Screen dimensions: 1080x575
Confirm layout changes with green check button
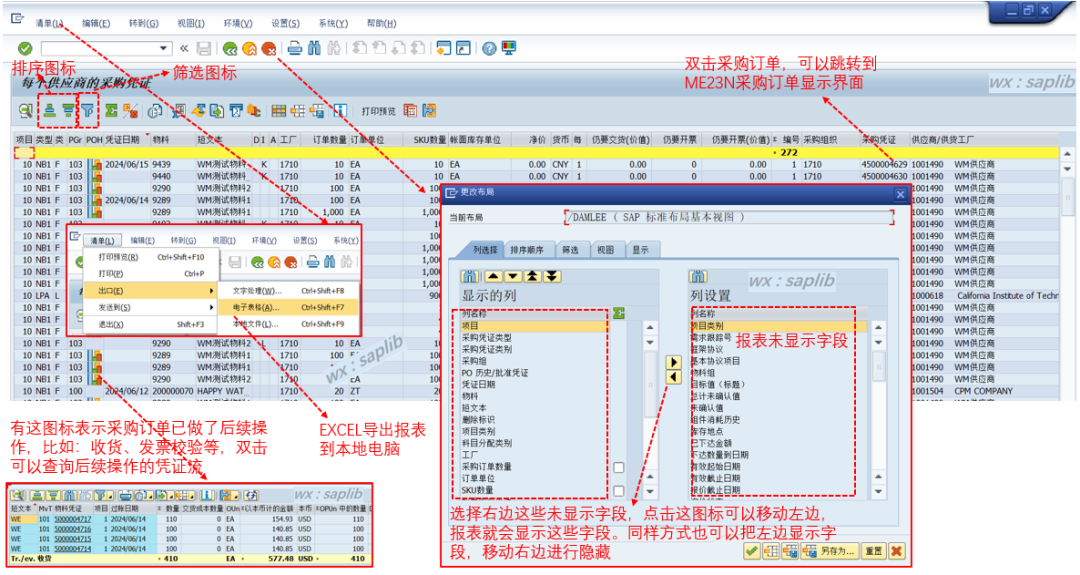point(751,551)
